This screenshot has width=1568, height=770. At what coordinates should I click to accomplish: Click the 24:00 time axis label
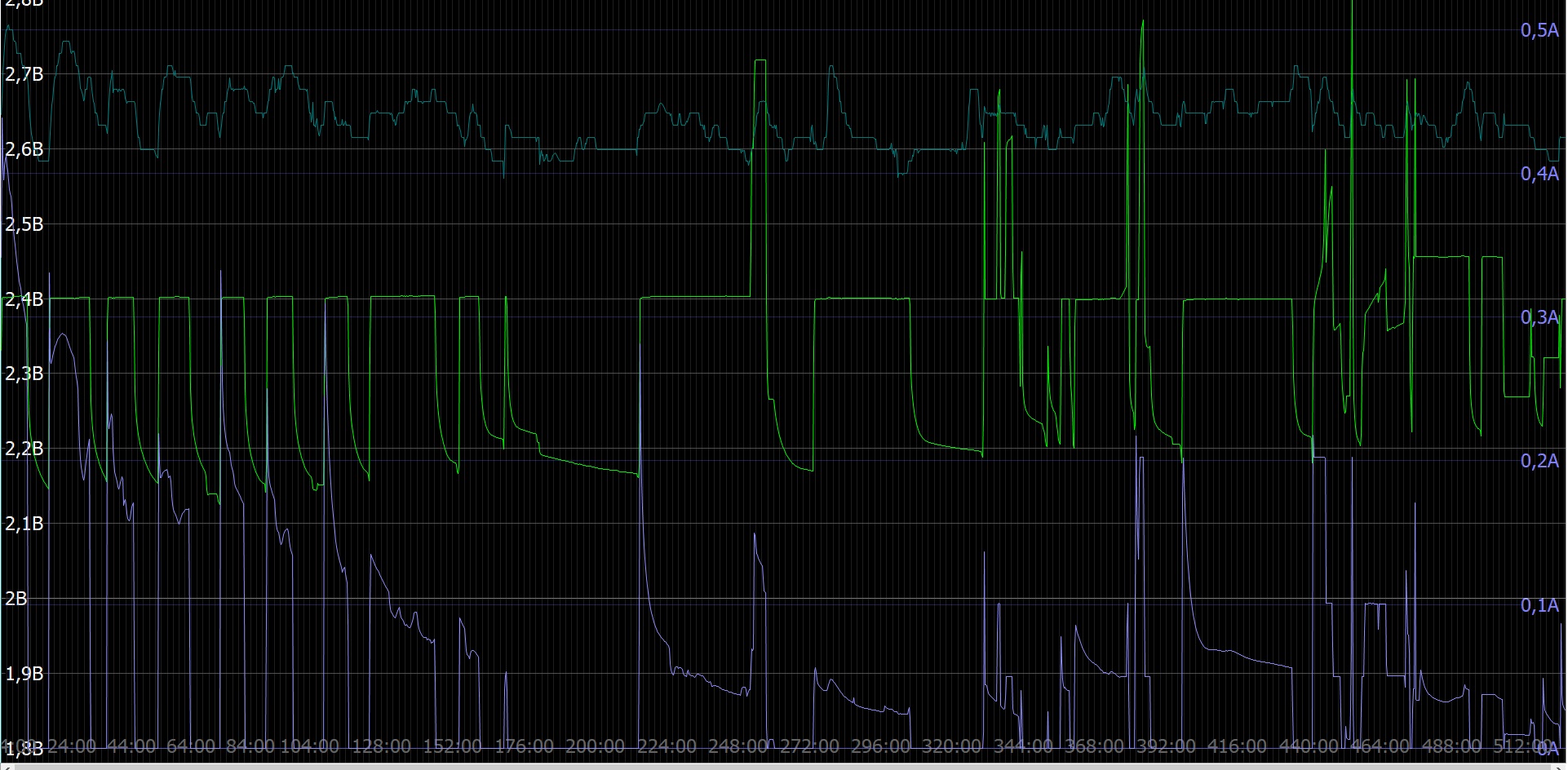71,746
